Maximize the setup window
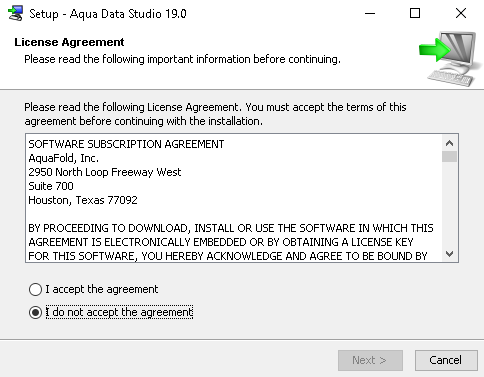This screenshot has width=484, height=377. 415,13
